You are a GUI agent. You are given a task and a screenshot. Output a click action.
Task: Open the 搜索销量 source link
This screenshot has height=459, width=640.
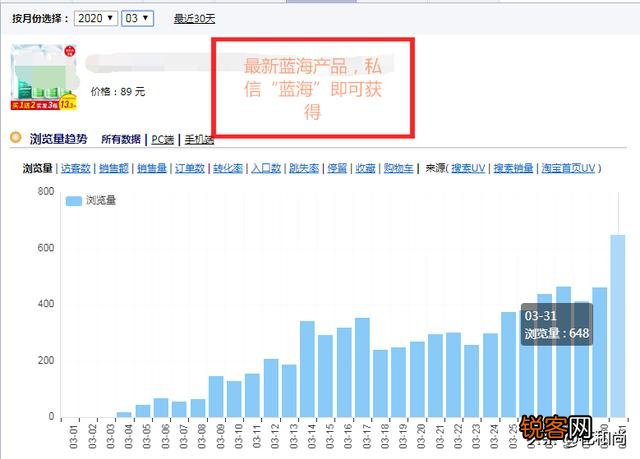[x=513, y=168]
